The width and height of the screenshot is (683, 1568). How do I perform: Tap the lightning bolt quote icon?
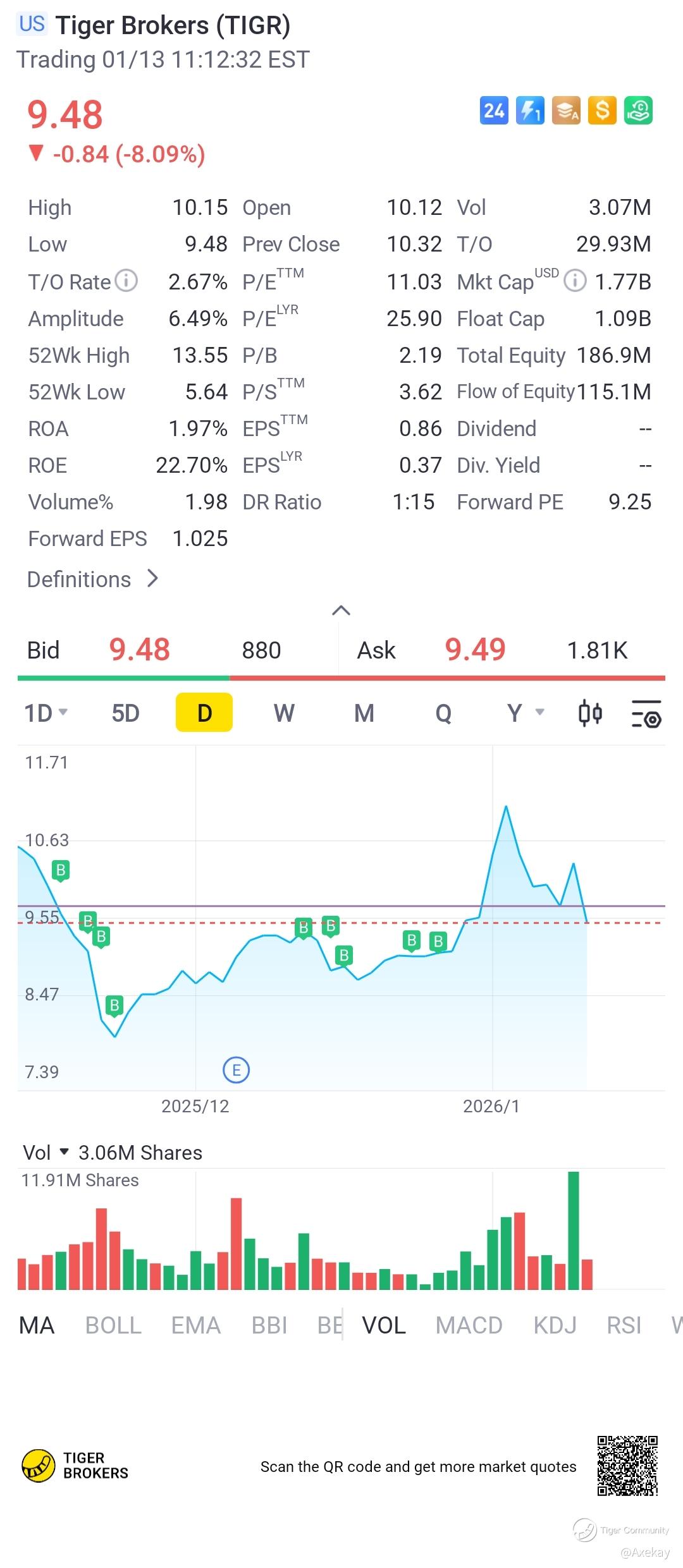click(530, 111)
